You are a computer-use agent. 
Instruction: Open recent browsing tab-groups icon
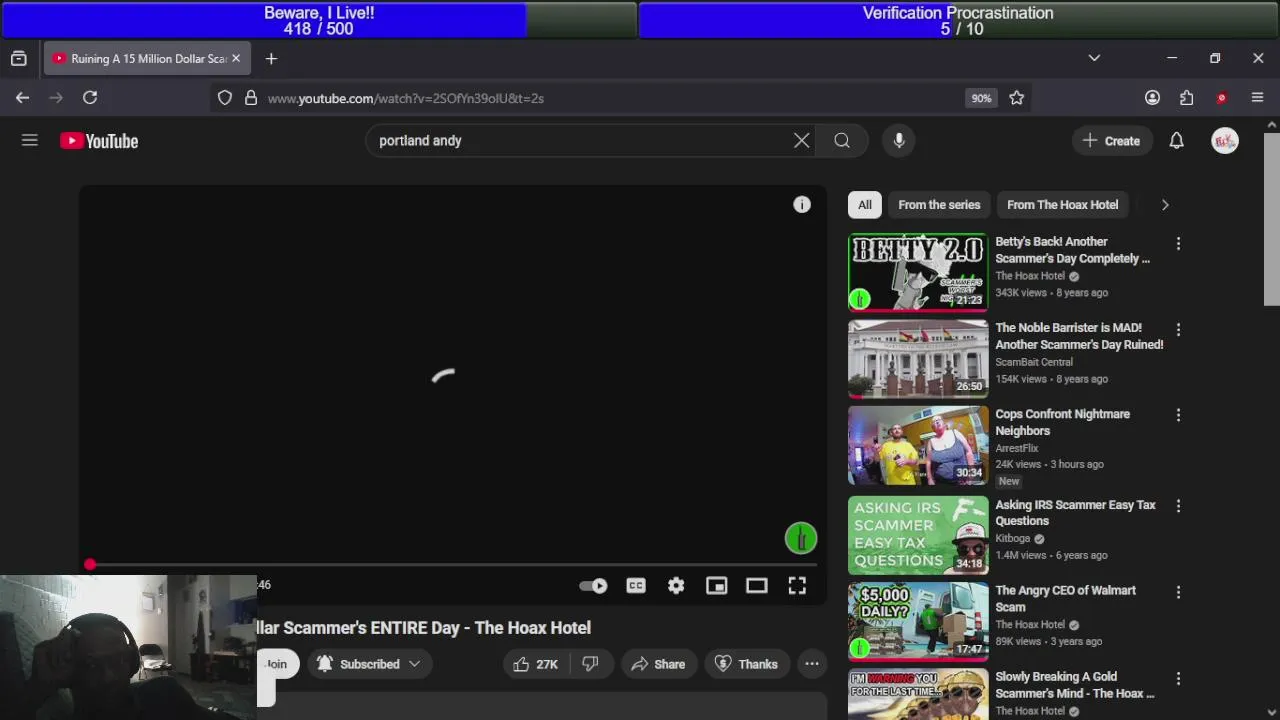point(18,59)
